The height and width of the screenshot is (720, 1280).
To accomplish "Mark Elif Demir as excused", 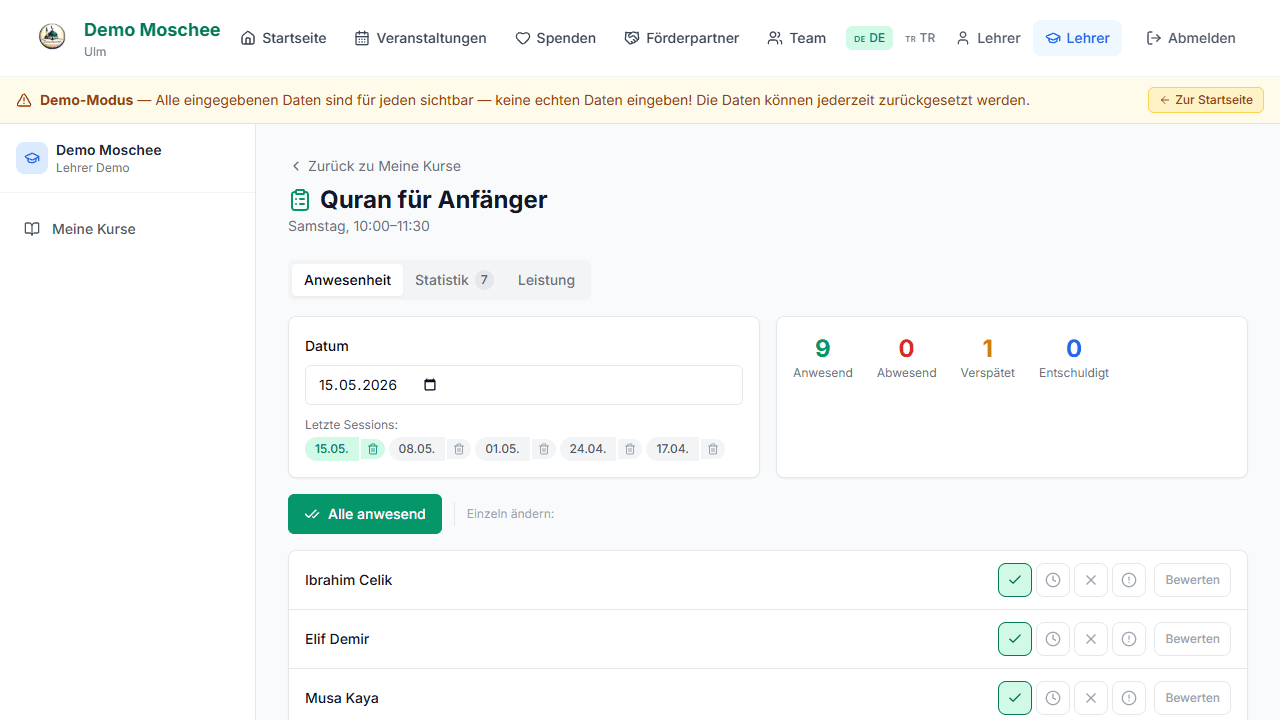I will click(1129, 639).
